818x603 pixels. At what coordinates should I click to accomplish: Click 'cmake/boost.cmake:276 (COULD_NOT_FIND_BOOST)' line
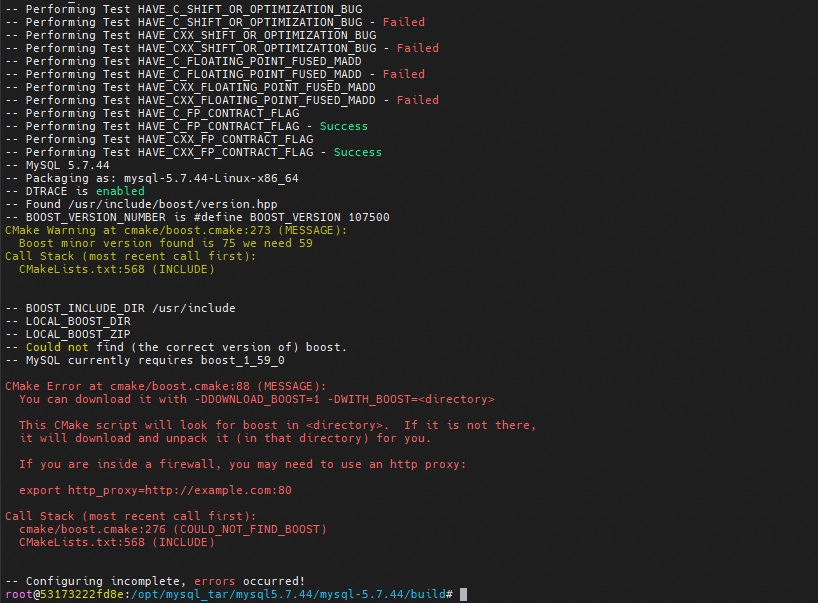pyautogui.click(x=173, y=529)
